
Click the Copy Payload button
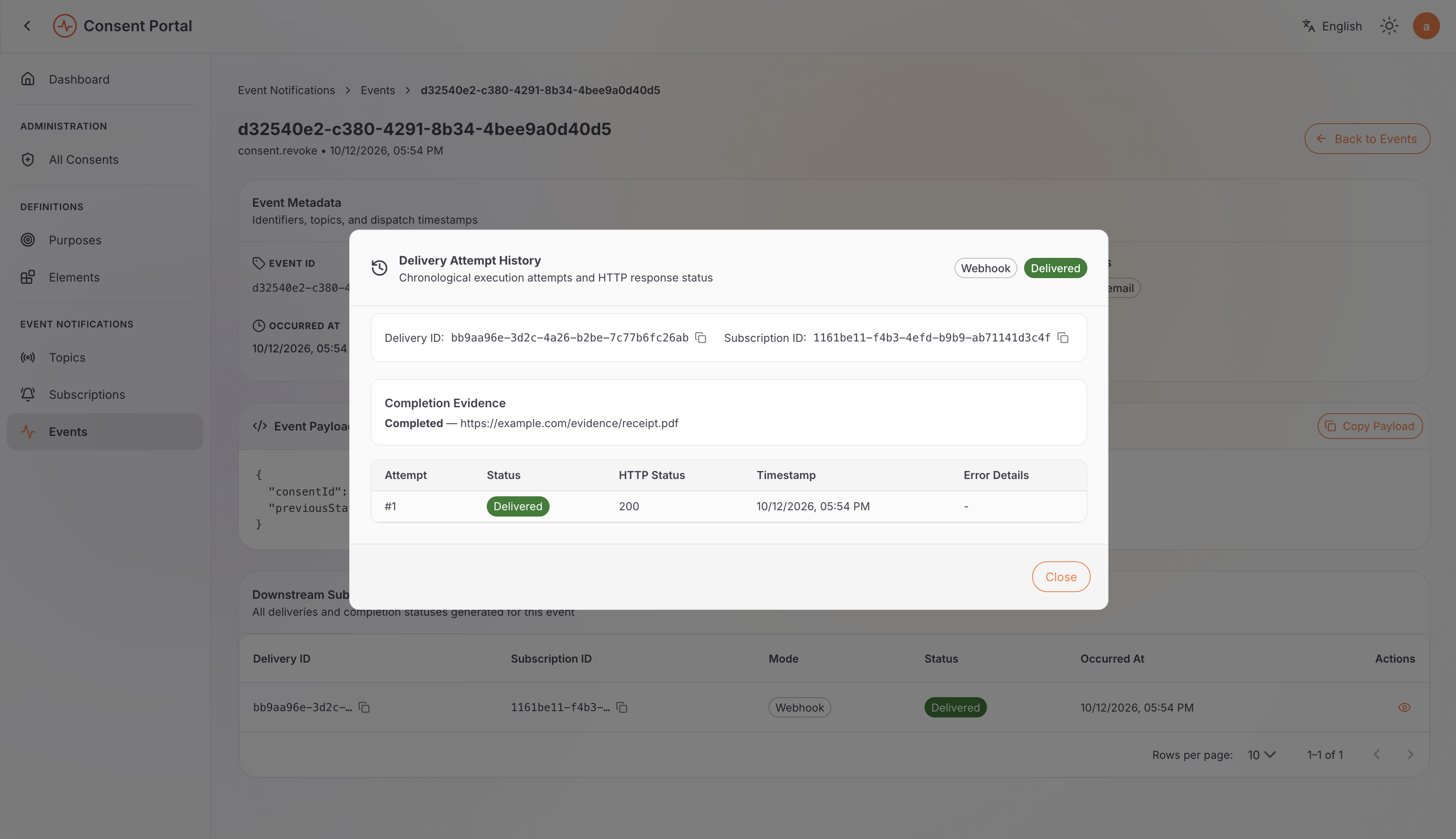click(1370, 426)
